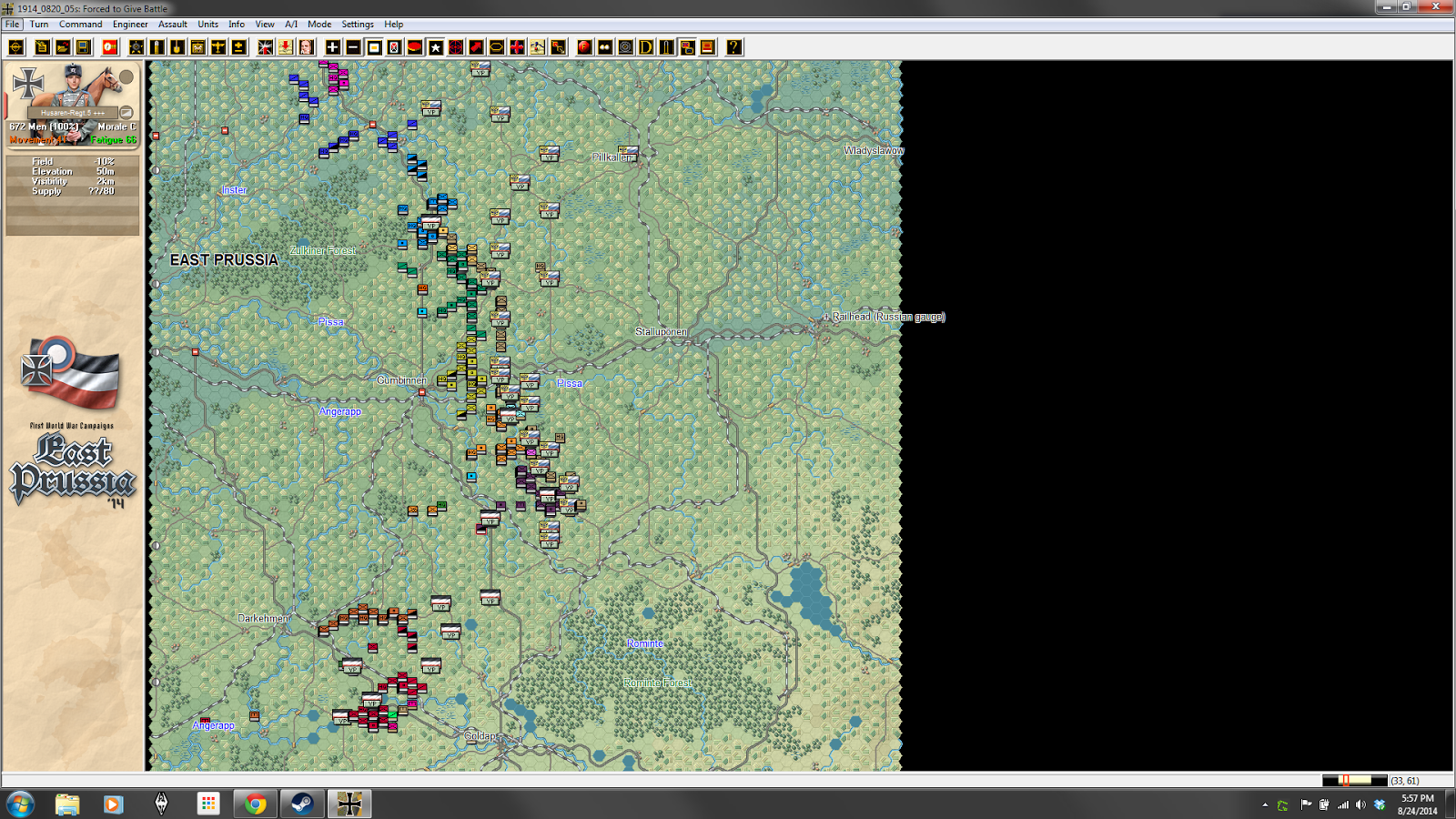Click the red down-arrow map icon

coord(286,47)
